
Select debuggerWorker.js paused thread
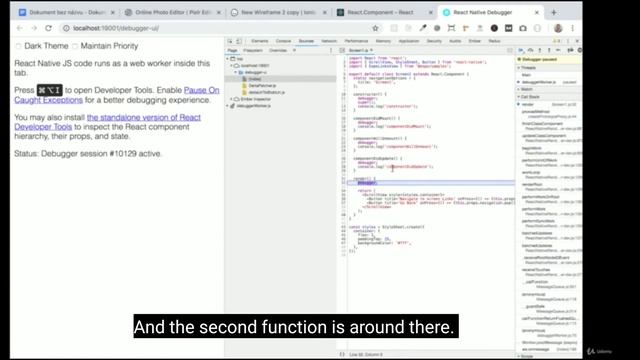[x=549, y=82]
